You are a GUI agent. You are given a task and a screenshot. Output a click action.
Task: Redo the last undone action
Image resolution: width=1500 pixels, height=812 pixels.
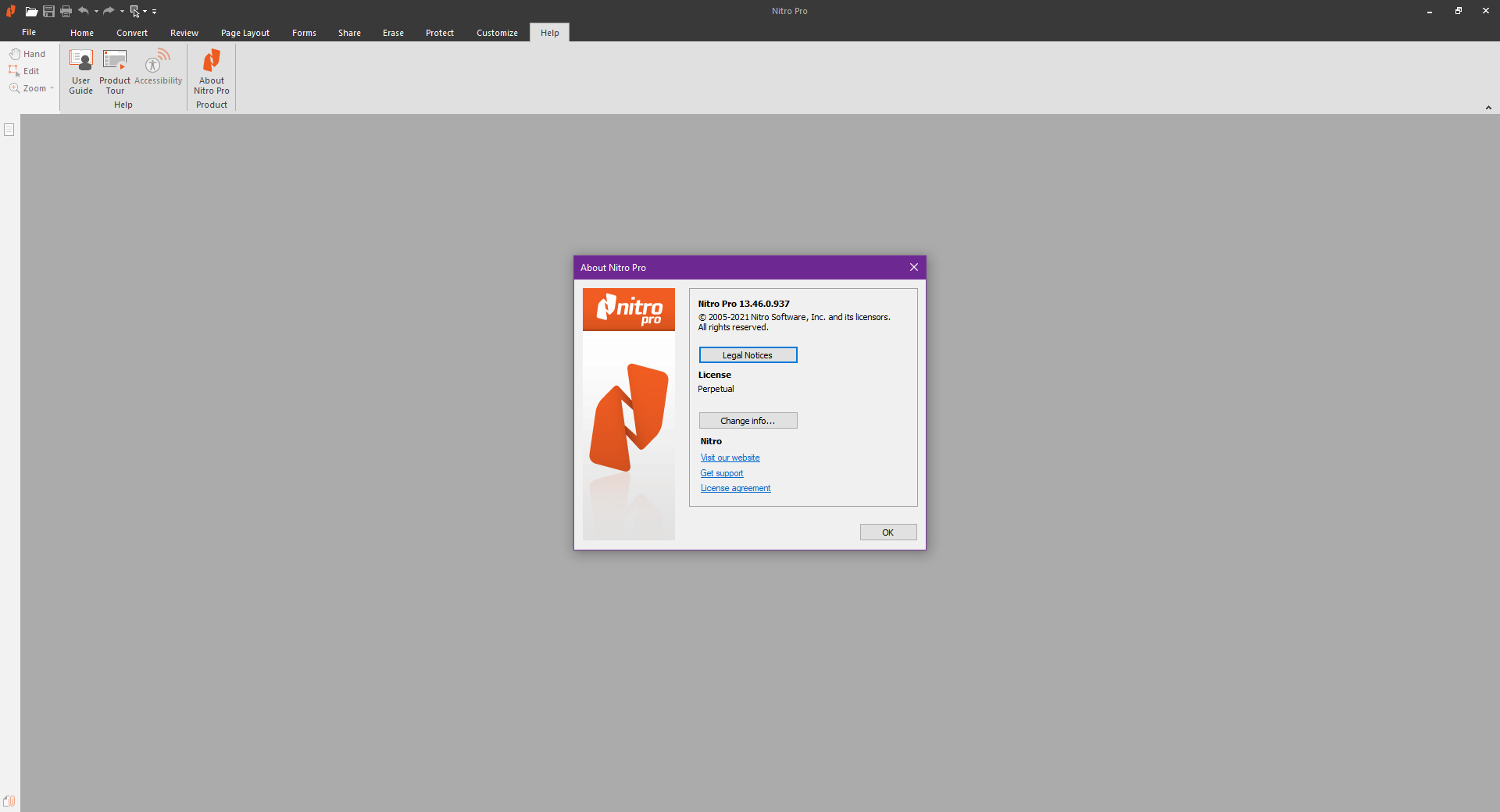pyautogui.click(x=109, y=11)
